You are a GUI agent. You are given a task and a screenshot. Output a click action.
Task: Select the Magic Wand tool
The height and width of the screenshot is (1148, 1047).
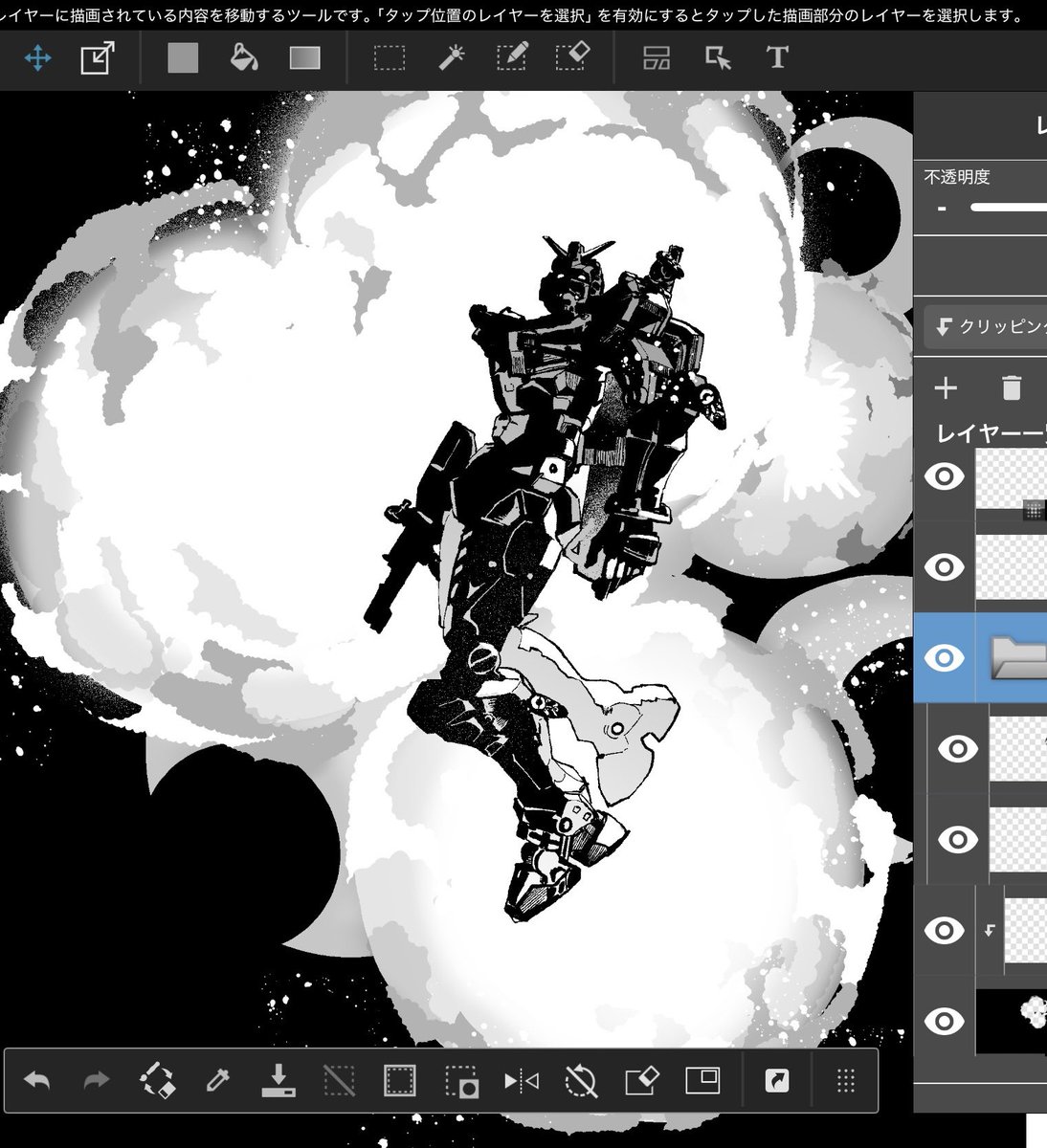coord(451,58)
